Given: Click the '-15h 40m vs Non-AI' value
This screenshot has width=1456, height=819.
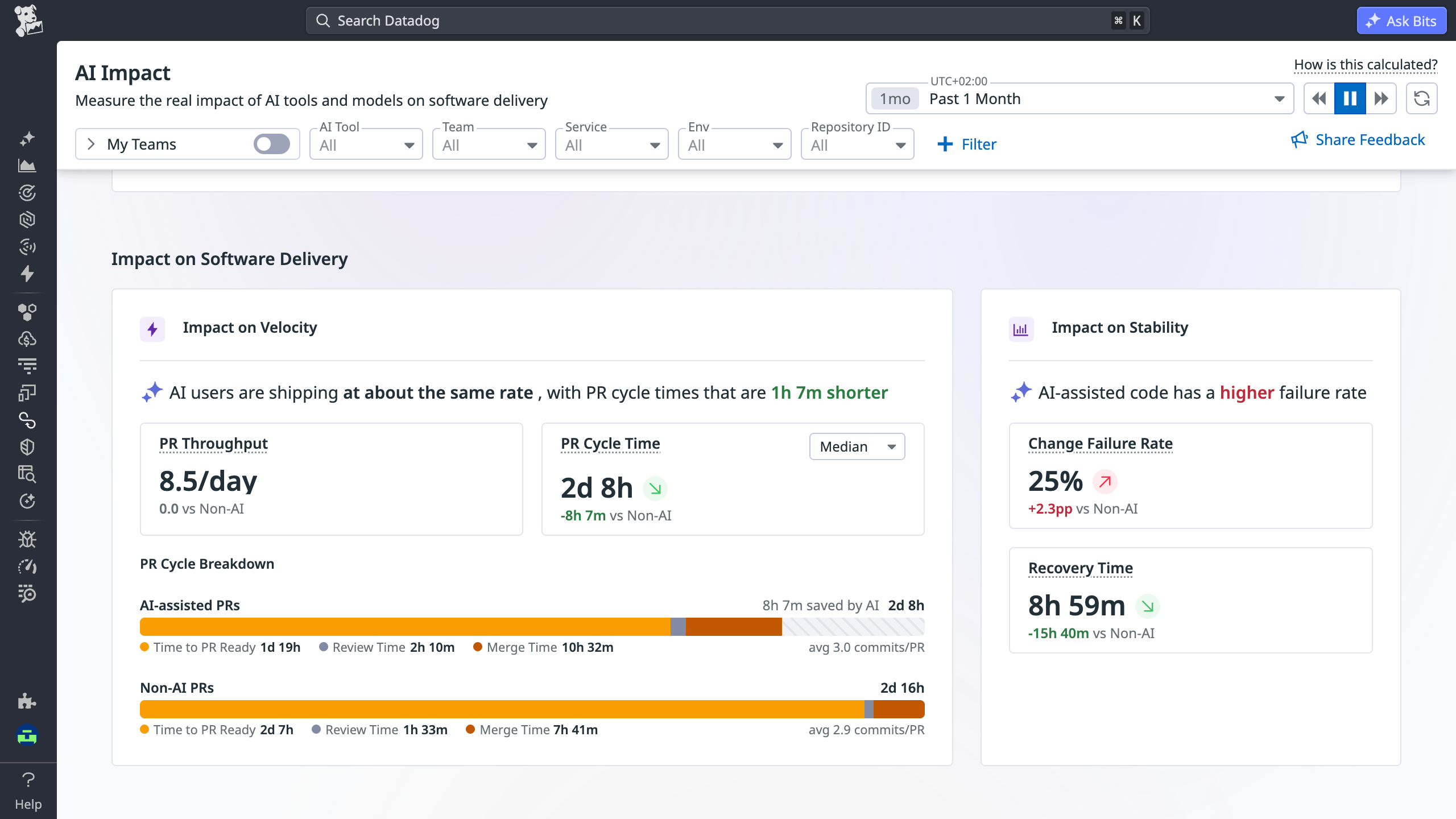Looking at the screenshot, I should [x=1091, y=633].
